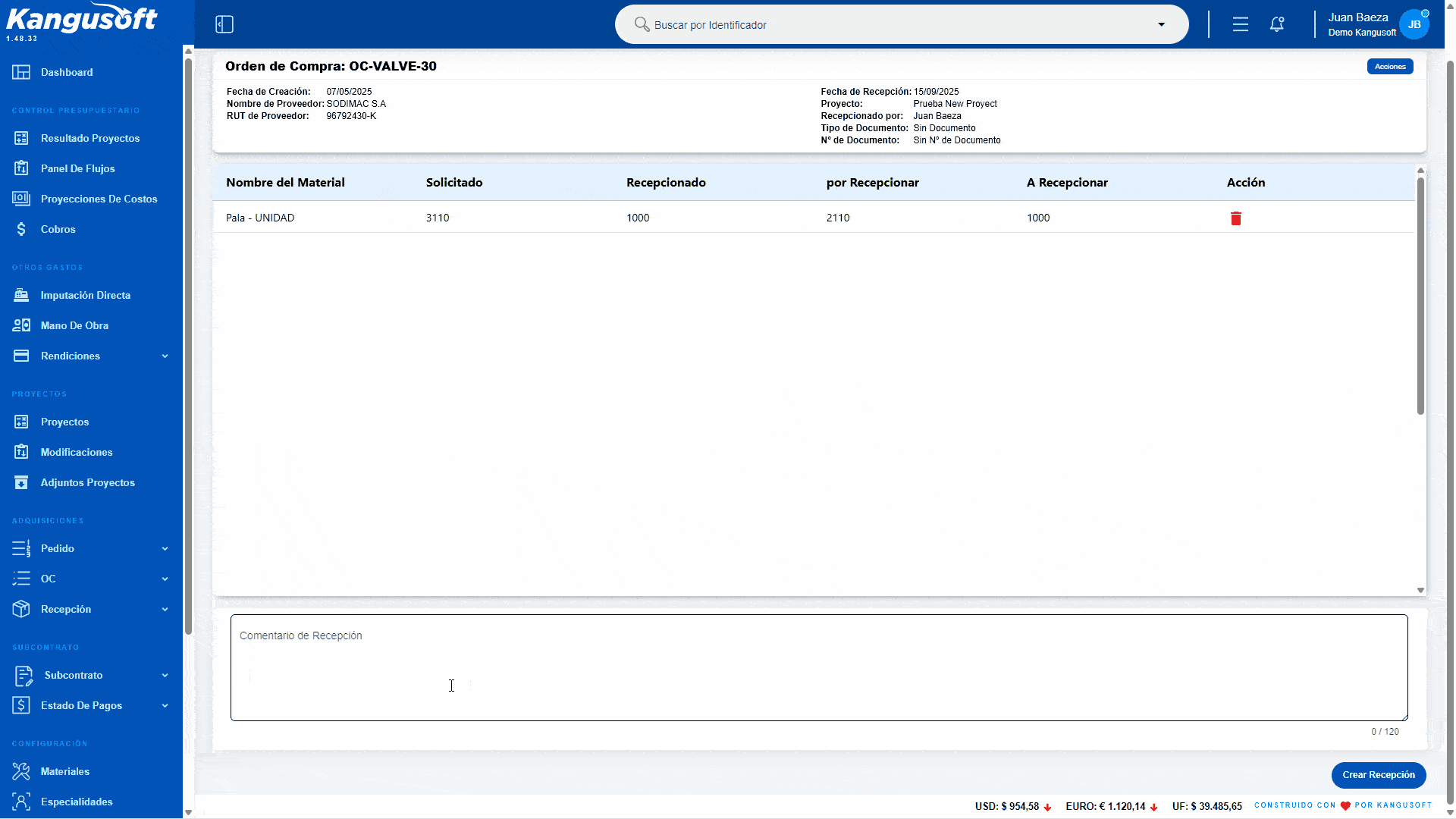1456x819 pixels.
Task: Click the table scroll down arrow
Action: [1420, 590]
